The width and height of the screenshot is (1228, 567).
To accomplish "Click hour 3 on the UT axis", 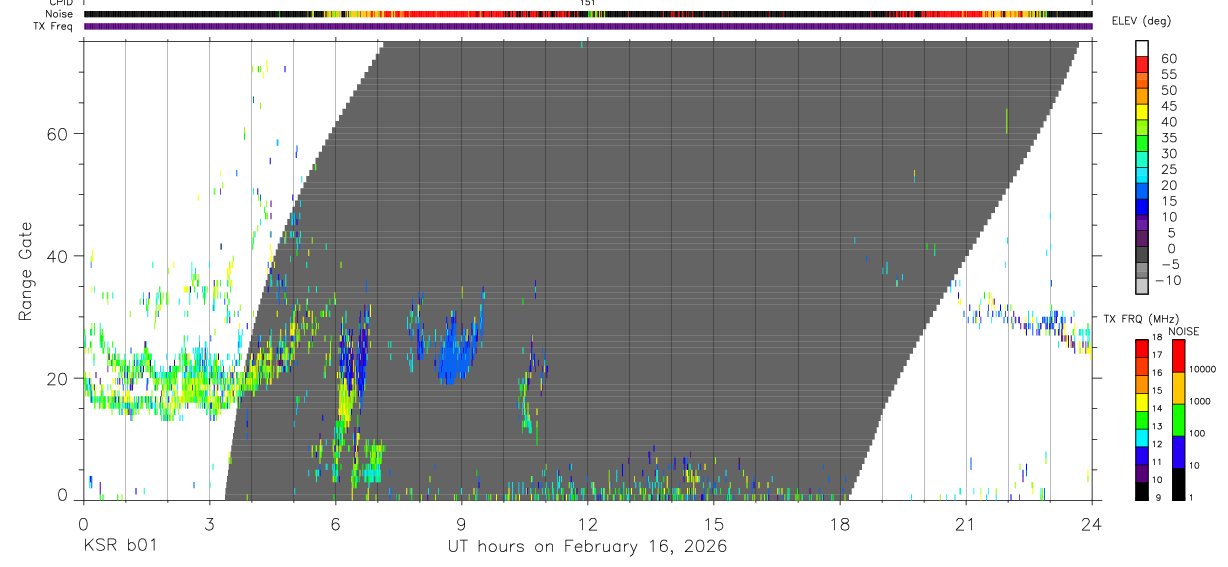I will (x=209, y=523).
